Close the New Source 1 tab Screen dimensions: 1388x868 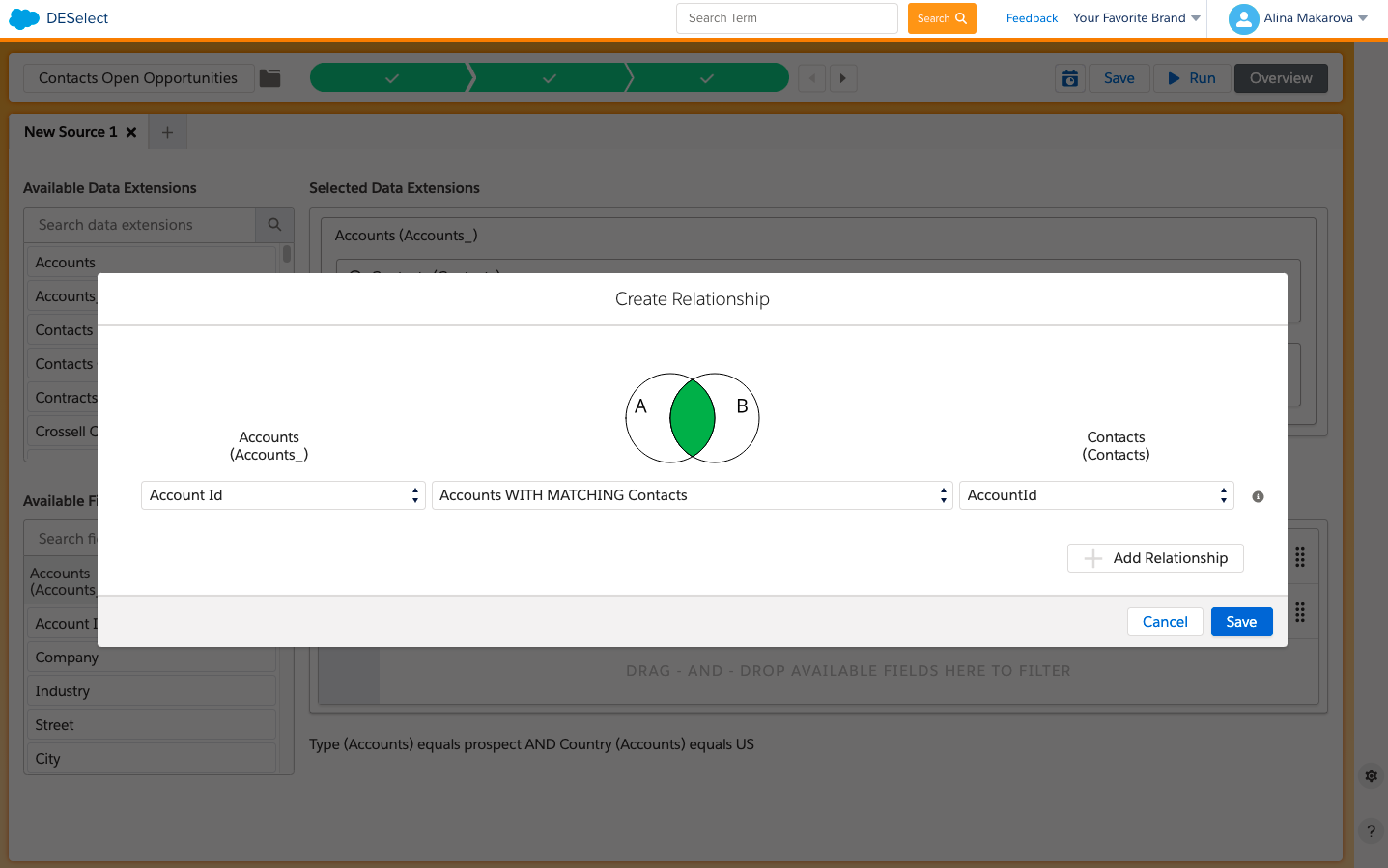[x=131, y=132]
